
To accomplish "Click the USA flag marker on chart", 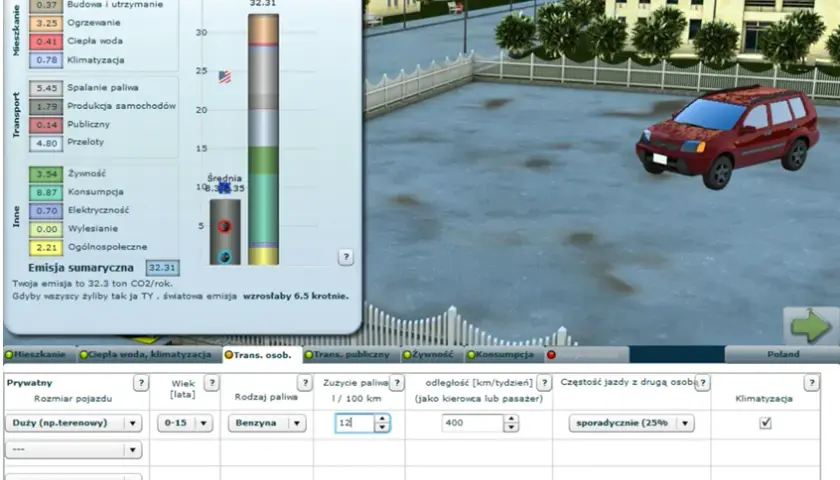I will tap(225, 77).
